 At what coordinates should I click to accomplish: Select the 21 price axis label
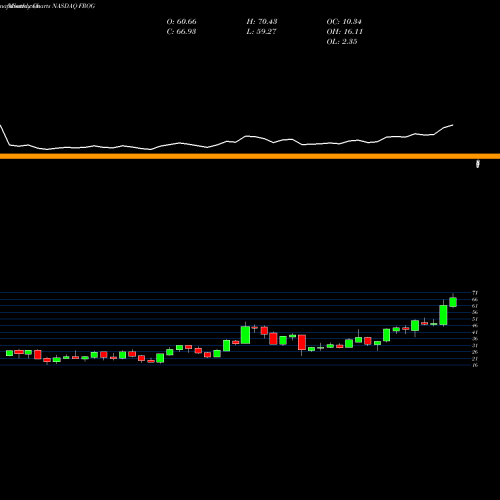tap(475, 359)
